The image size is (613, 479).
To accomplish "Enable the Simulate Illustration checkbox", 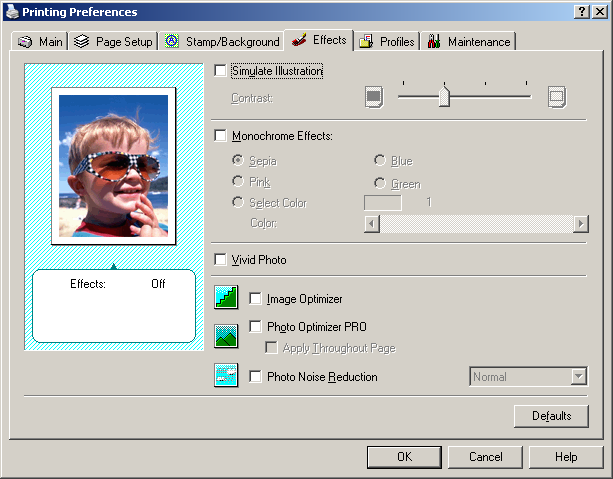I will pos(221,71).
